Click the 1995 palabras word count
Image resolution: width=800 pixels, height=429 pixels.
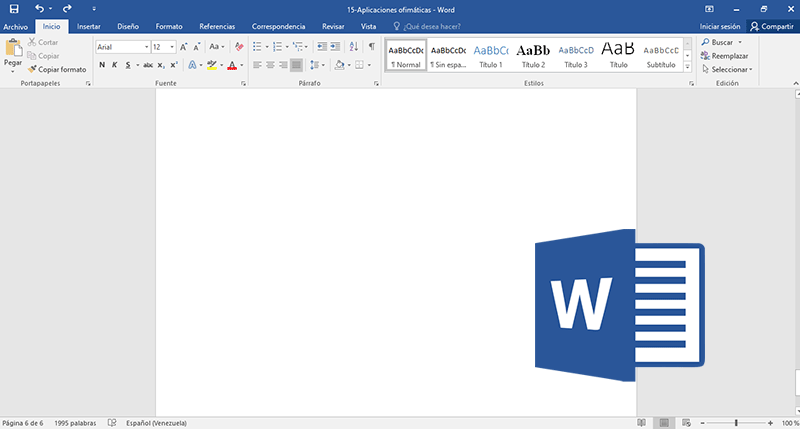[x=75, y=423]
